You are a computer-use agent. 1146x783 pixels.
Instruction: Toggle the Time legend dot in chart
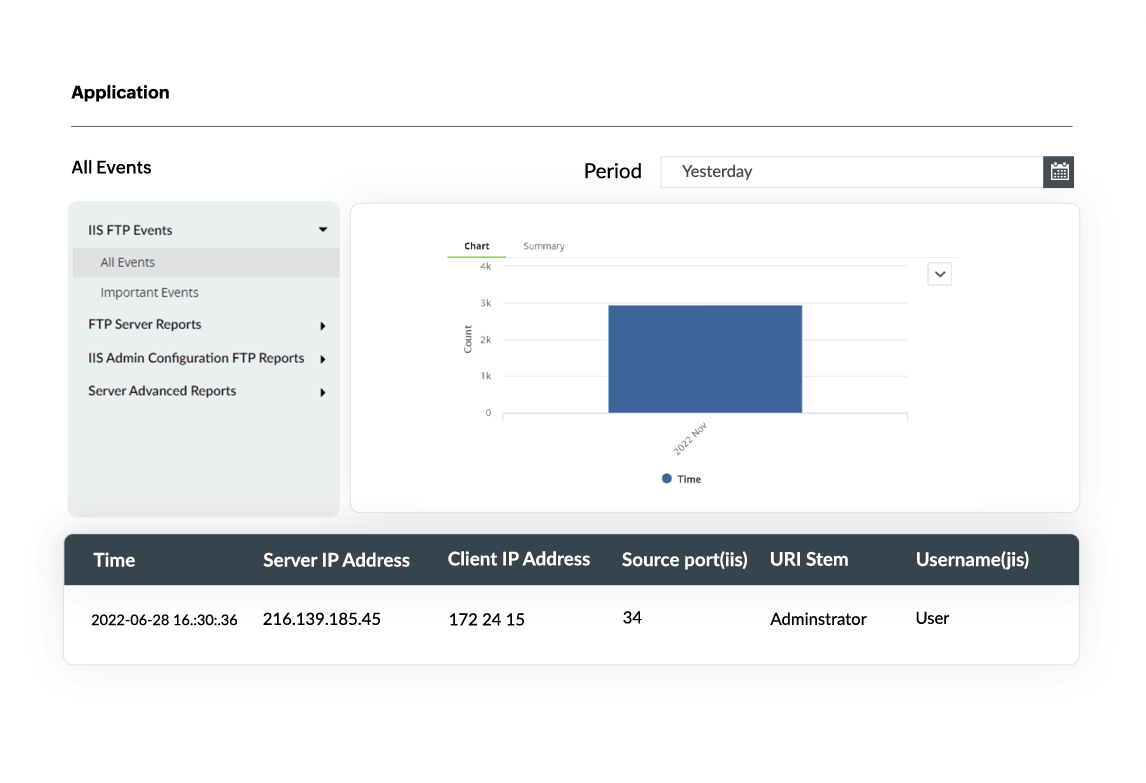point(667,479)
